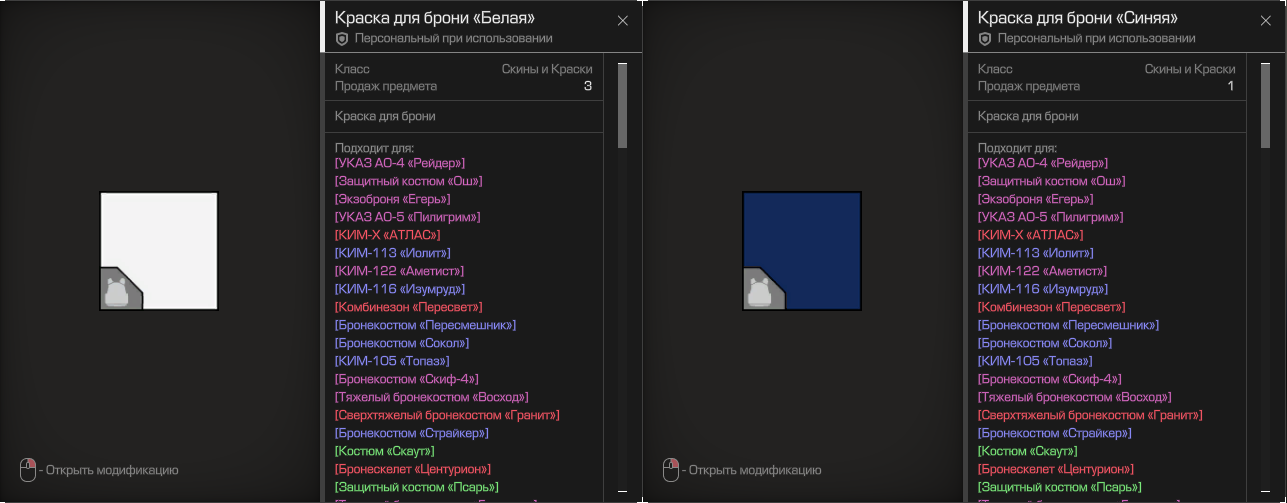Click «Скины и Краски» class value in «Синяя» panel
This screenshot has height=503, width=1287.
click(x=1190, y=69)
